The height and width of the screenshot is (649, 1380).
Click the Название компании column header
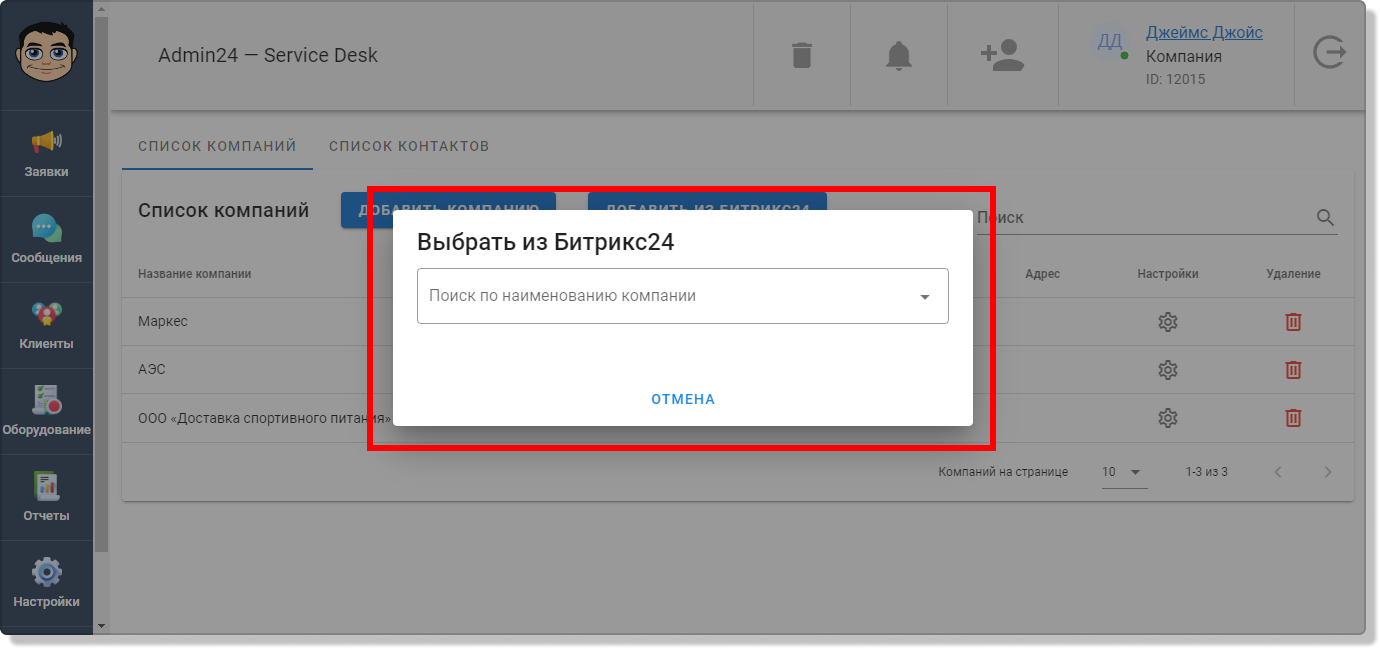(x=195, y=274)
